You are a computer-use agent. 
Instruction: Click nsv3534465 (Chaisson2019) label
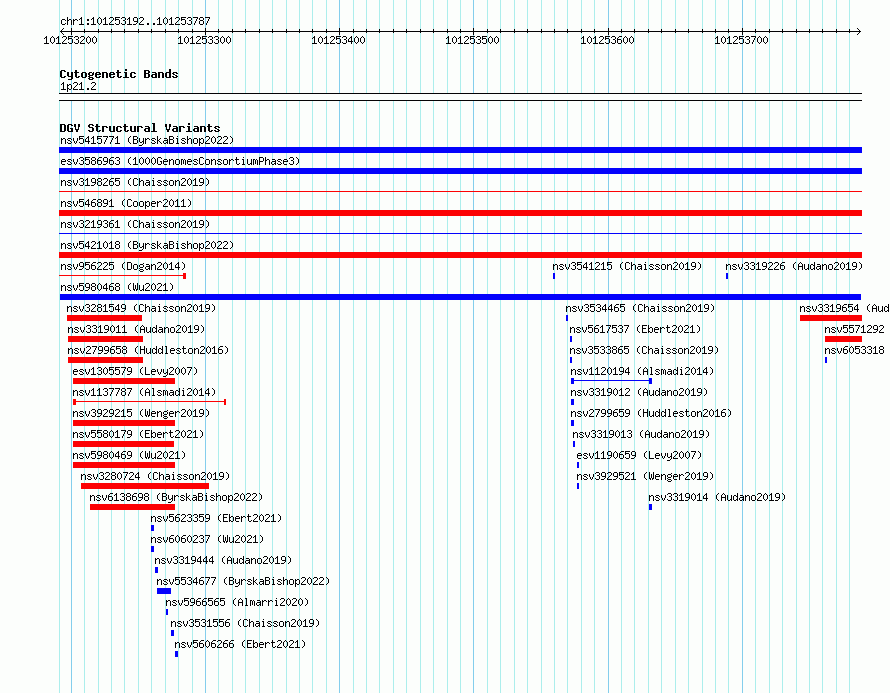click(x=640, y=308)
